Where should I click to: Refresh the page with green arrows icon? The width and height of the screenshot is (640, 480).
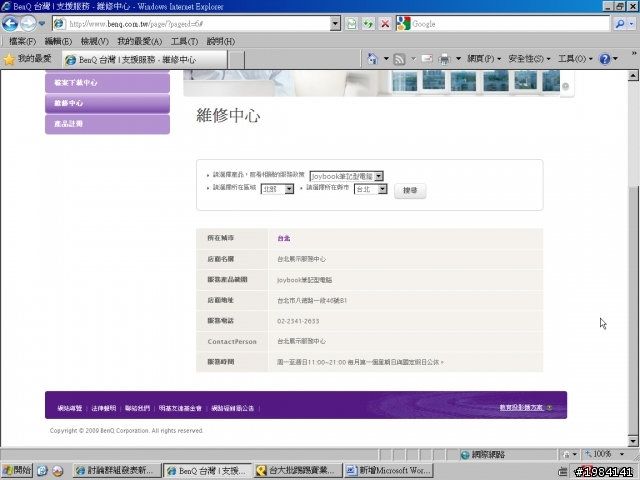coord(368,24)
